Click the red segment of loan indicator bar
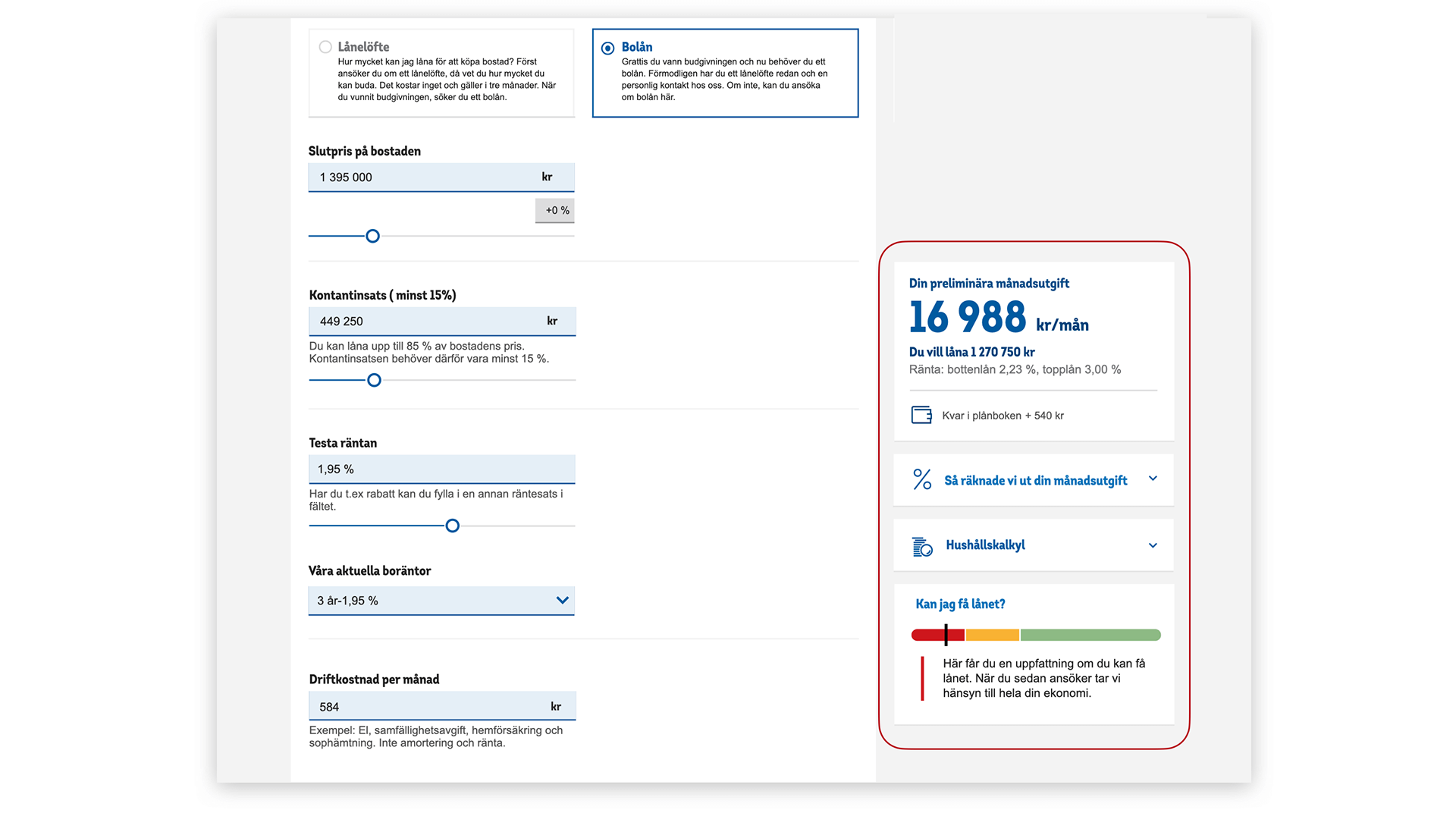Screen dimensions: 1456x813 (938, 635)
